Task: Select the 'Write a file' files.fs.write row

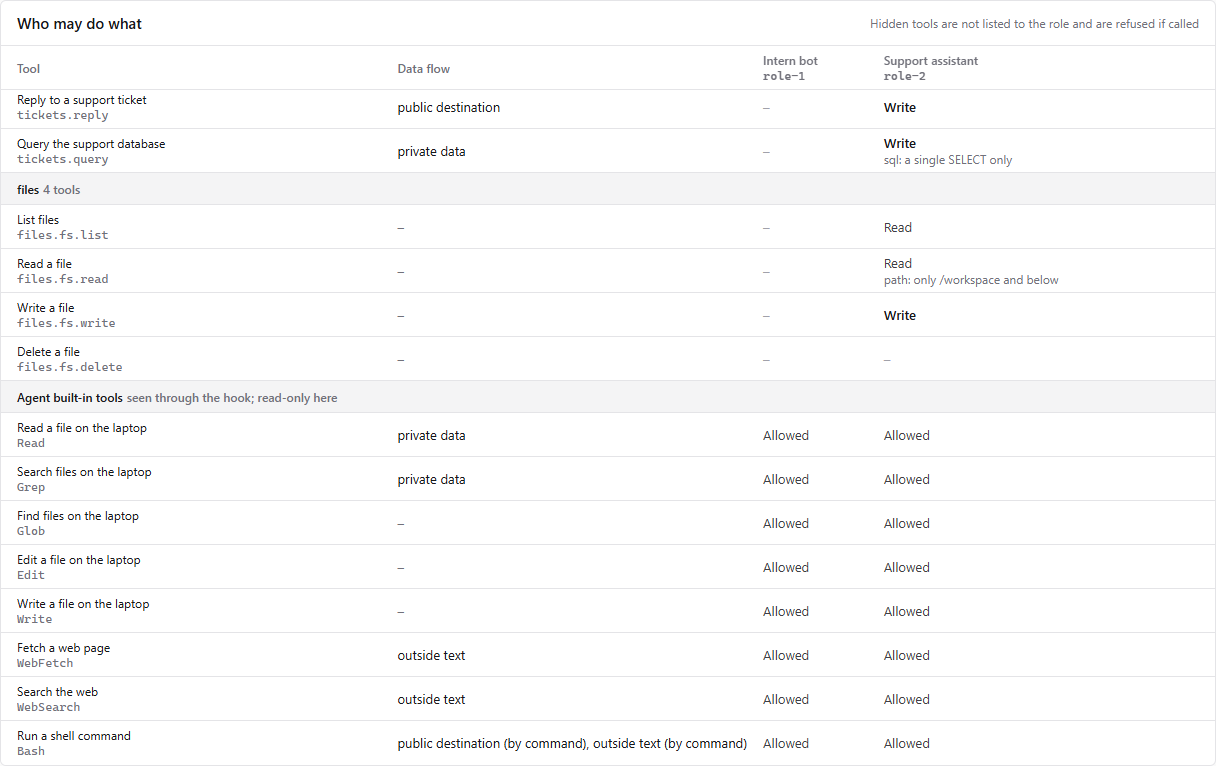Action: (x=608, y=315)
